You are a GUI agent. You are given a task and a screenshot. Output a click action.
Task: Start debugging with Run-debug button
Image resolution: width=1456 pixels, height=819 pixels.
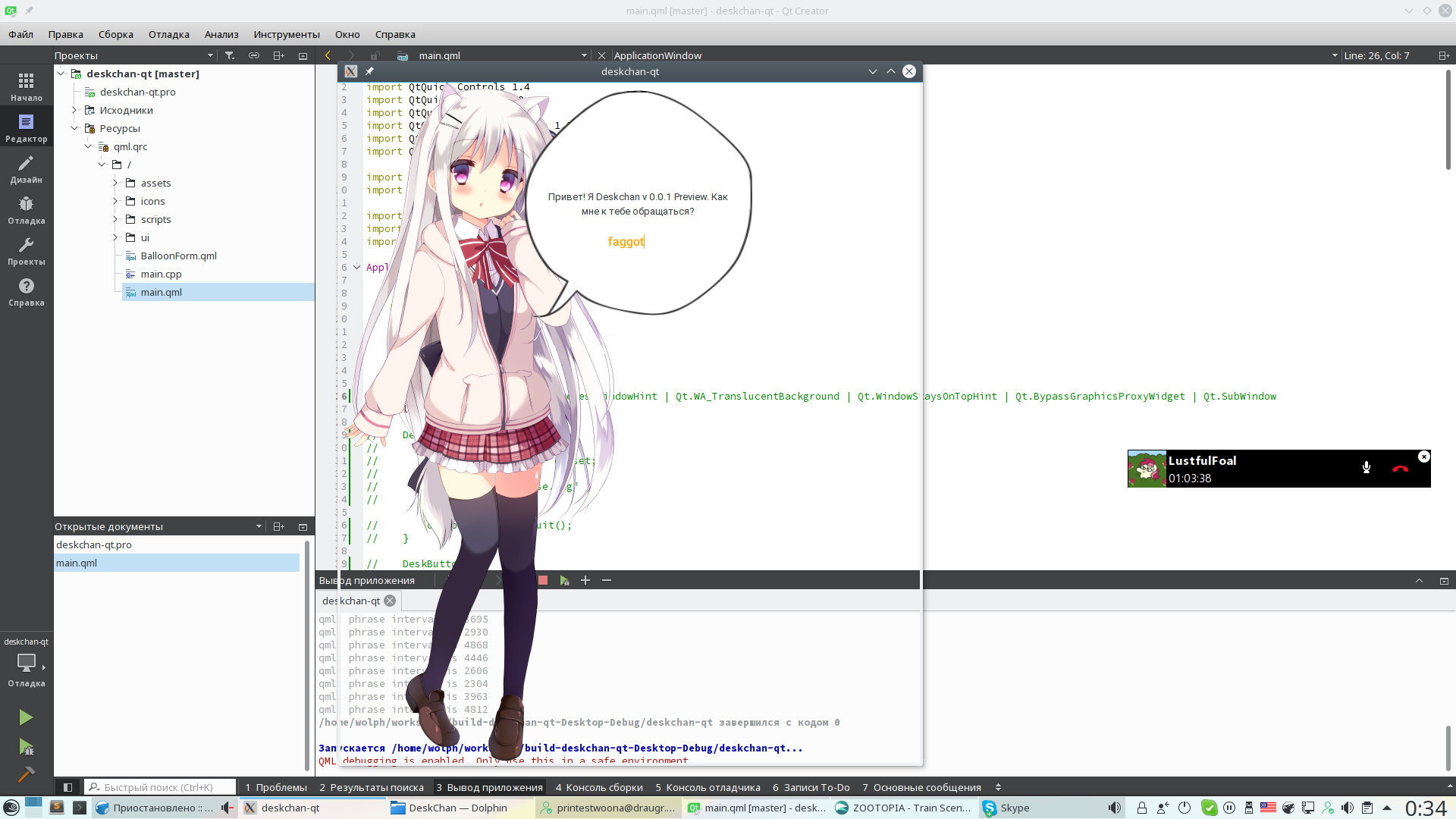pyautogui.click(x=26, y=747)
